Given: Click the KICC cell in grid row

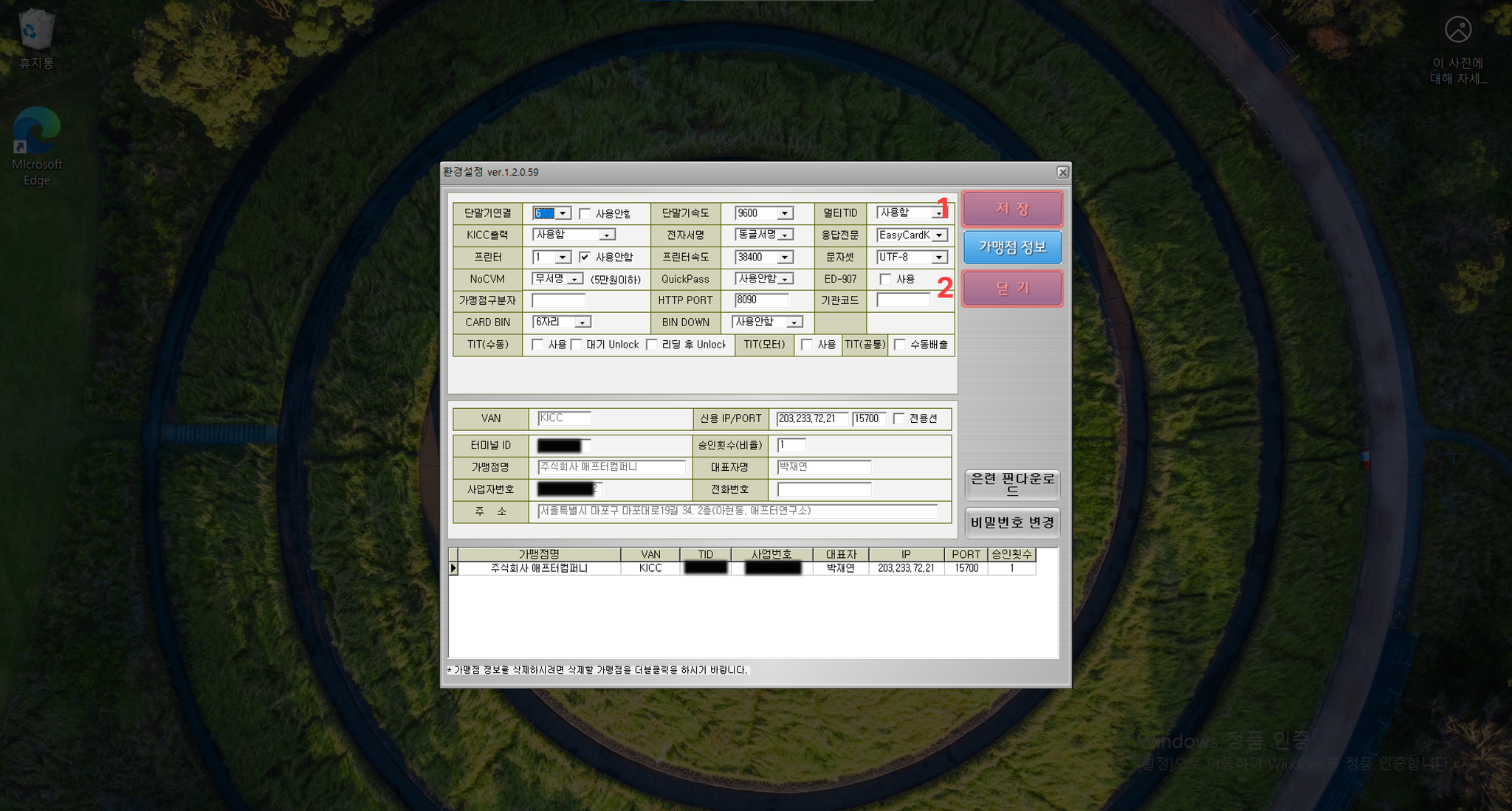Looking at the screenshot, I should pos(650,568).
